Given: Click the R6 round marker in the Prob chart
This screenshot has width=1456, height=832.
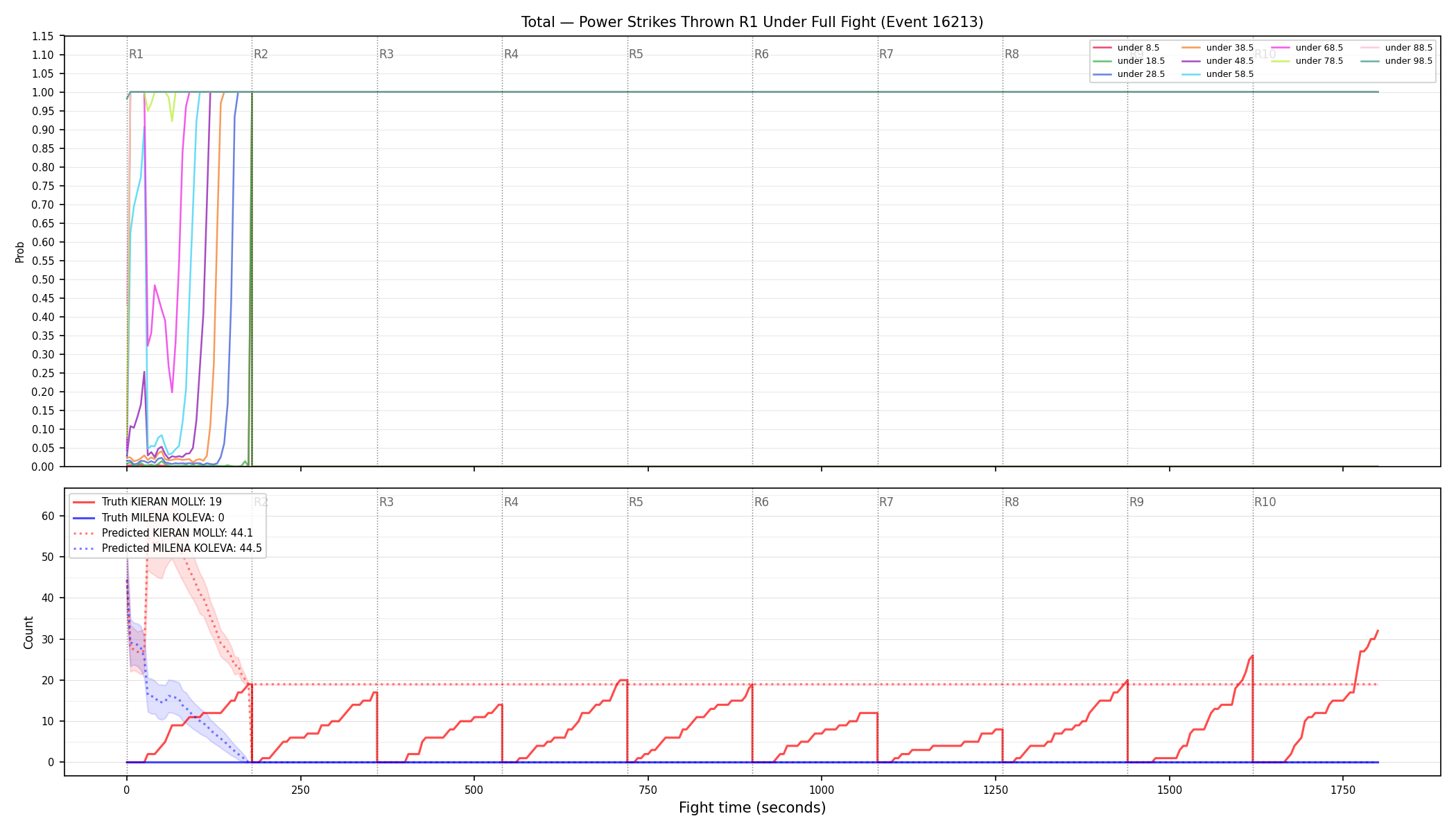Looking at the screenshot, I should coord(761,54).
